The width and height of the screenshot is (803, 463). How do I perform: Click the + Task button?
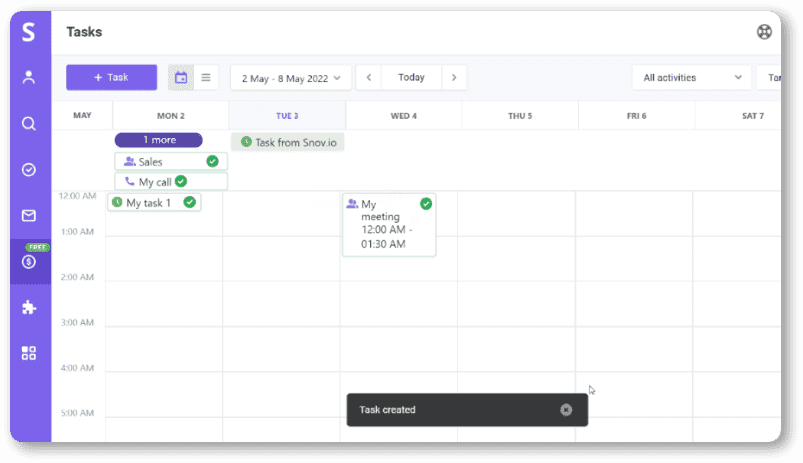pos(111,78)
